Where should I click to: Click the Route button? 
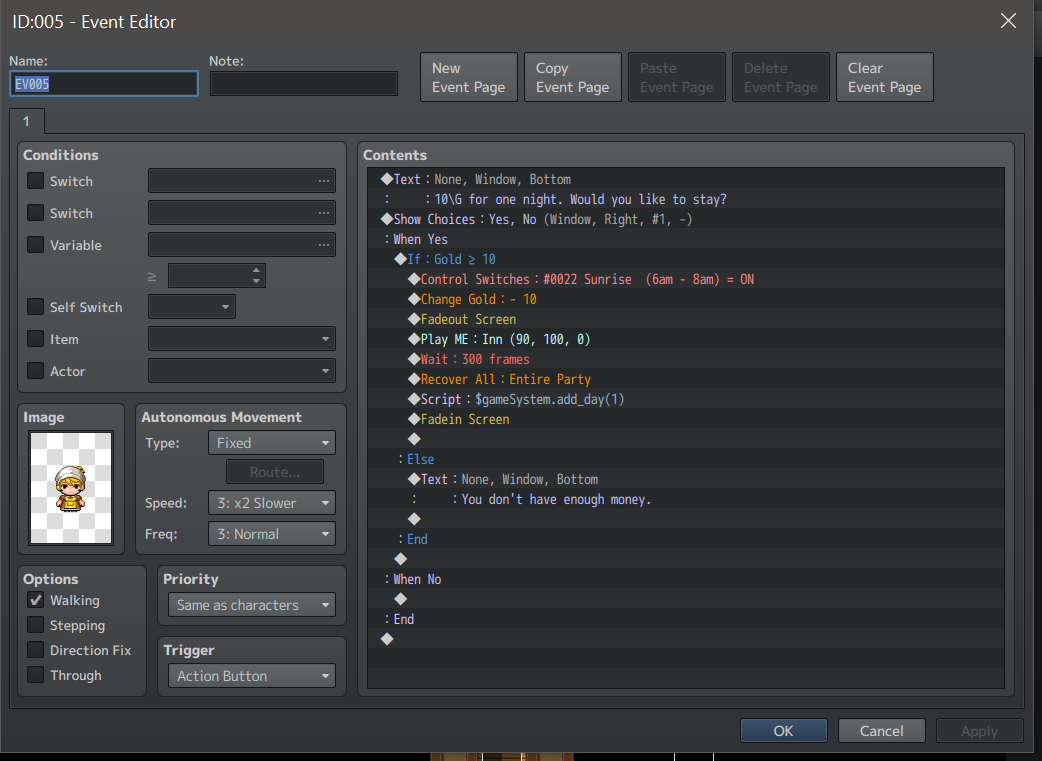click(x=274, y=472)
